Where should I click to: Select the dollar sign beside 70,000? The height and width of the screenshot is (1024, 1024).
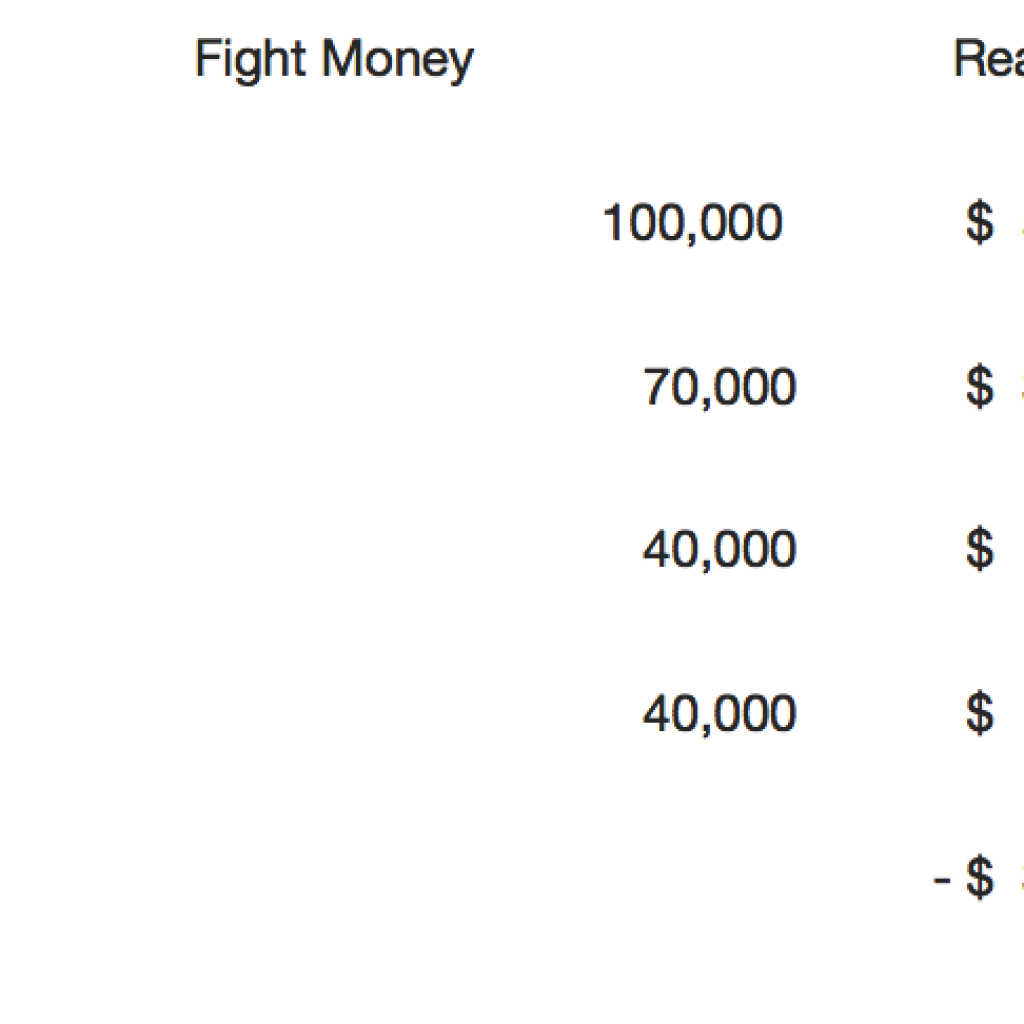click(980, 387)
